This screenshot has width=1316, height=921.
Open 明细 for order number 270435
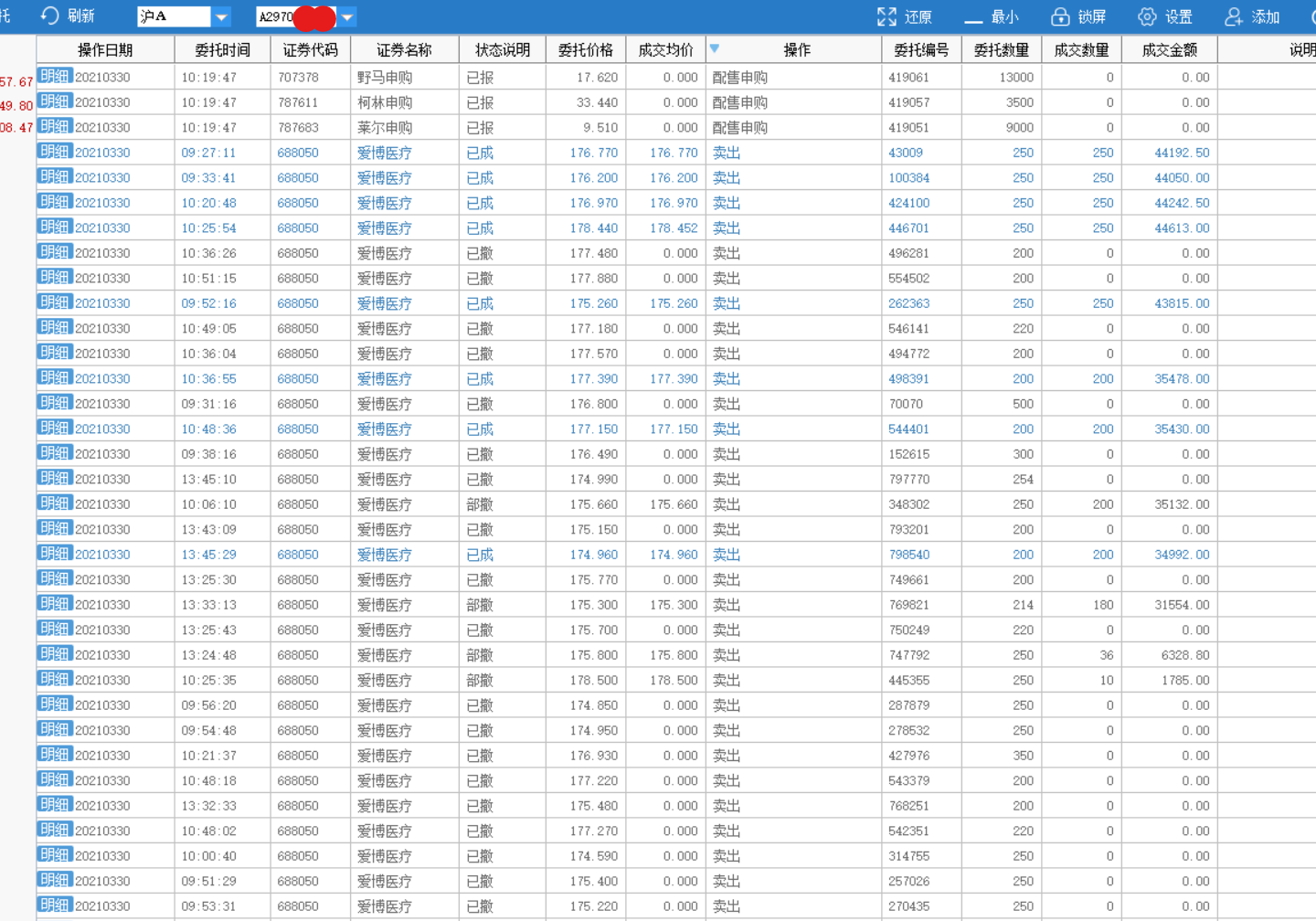[x=55, y=905]
